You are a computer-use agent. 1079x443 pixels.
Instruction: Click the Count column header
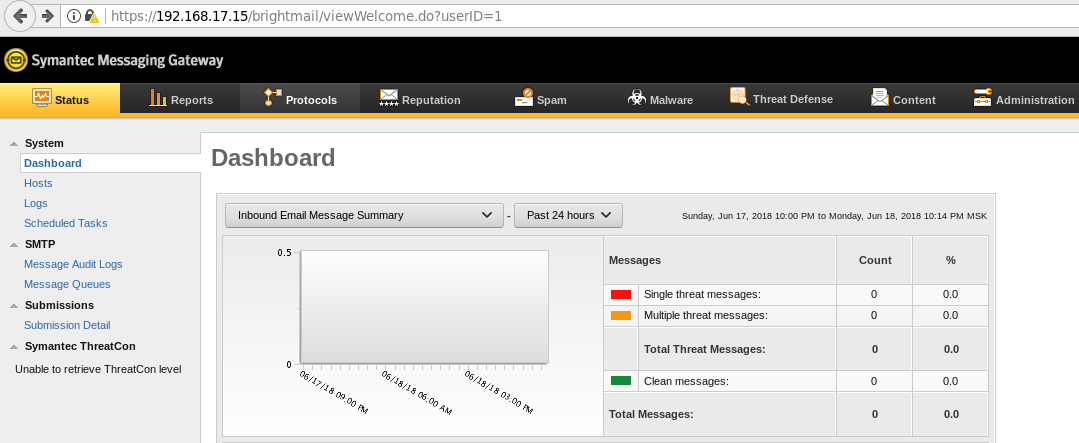[x=875, y=260]
